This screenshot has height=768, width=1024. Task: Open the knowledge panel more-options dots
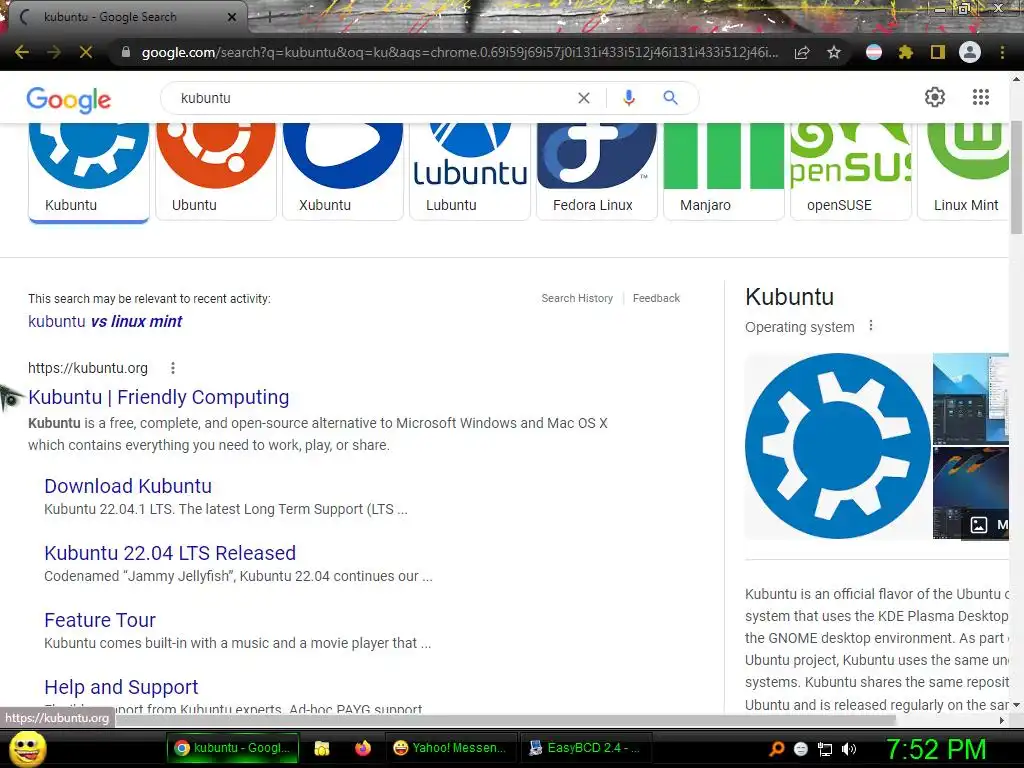[871, 326]
